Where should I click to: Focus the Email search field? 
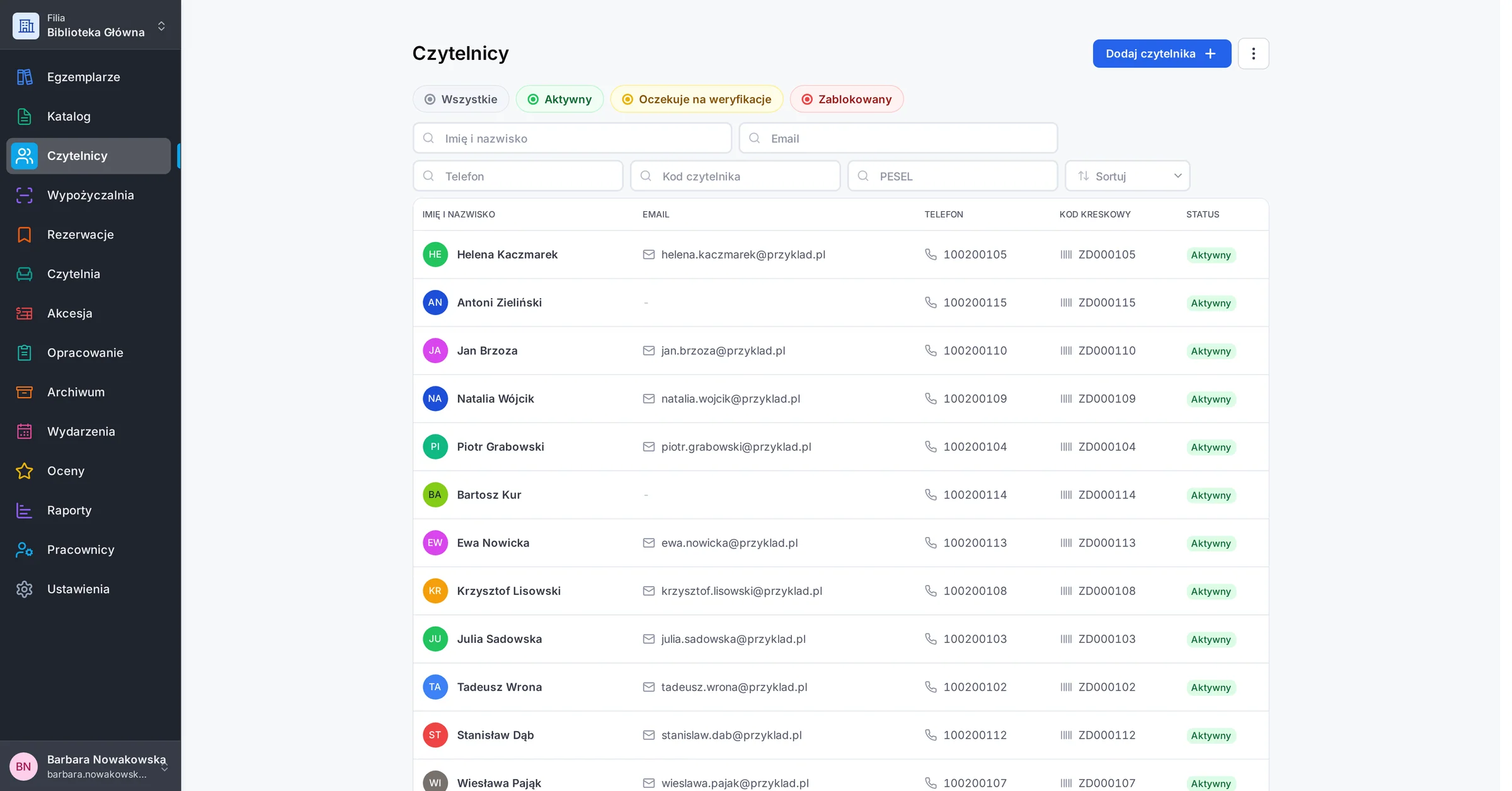(898, 138)
